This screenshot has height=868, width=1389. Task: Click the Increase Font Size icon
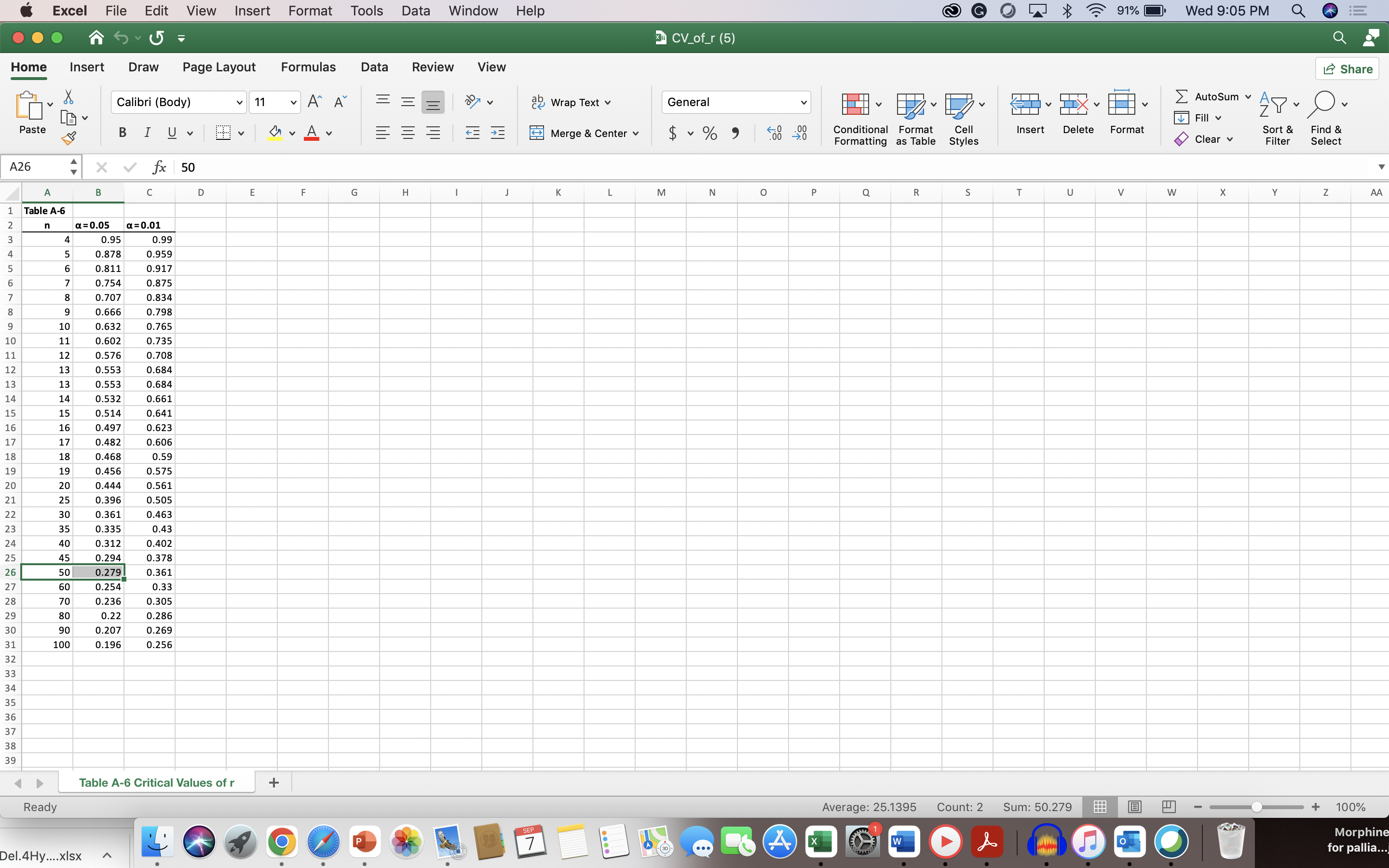(314, 102)
